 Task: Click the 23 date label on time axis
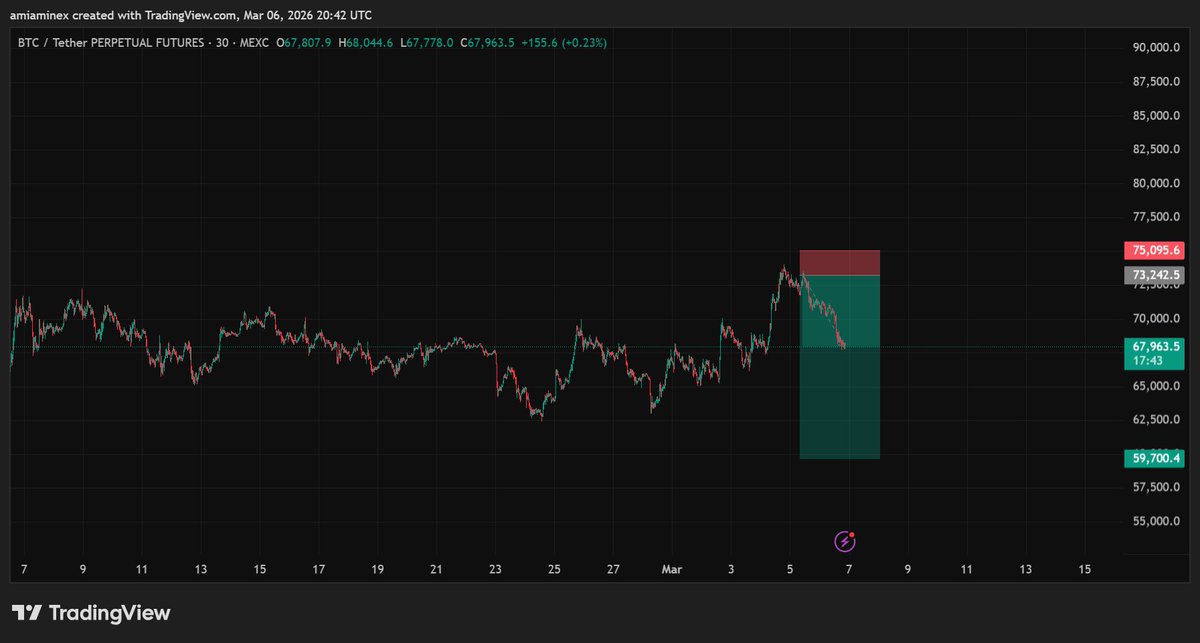(495, 569)
